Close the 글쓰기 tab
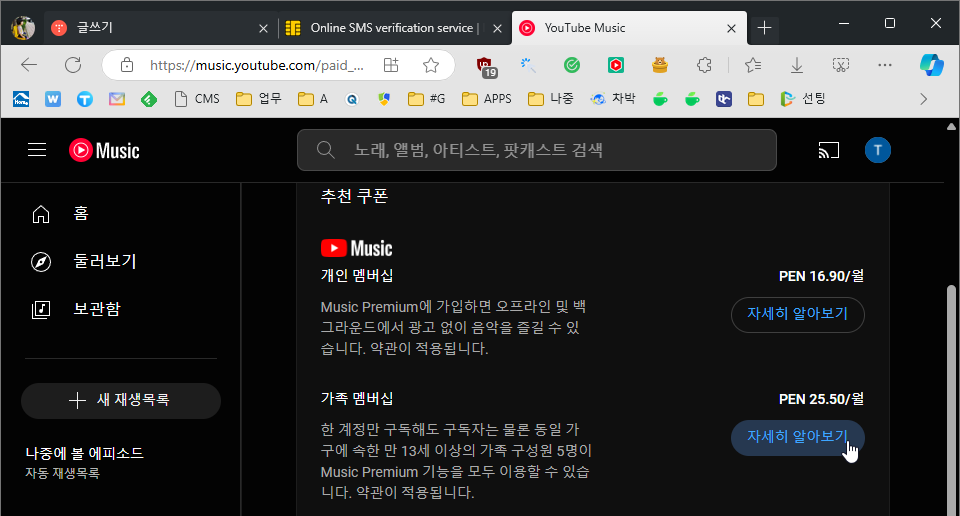Viewport: 960px width, 516px height. coord(263,28)
